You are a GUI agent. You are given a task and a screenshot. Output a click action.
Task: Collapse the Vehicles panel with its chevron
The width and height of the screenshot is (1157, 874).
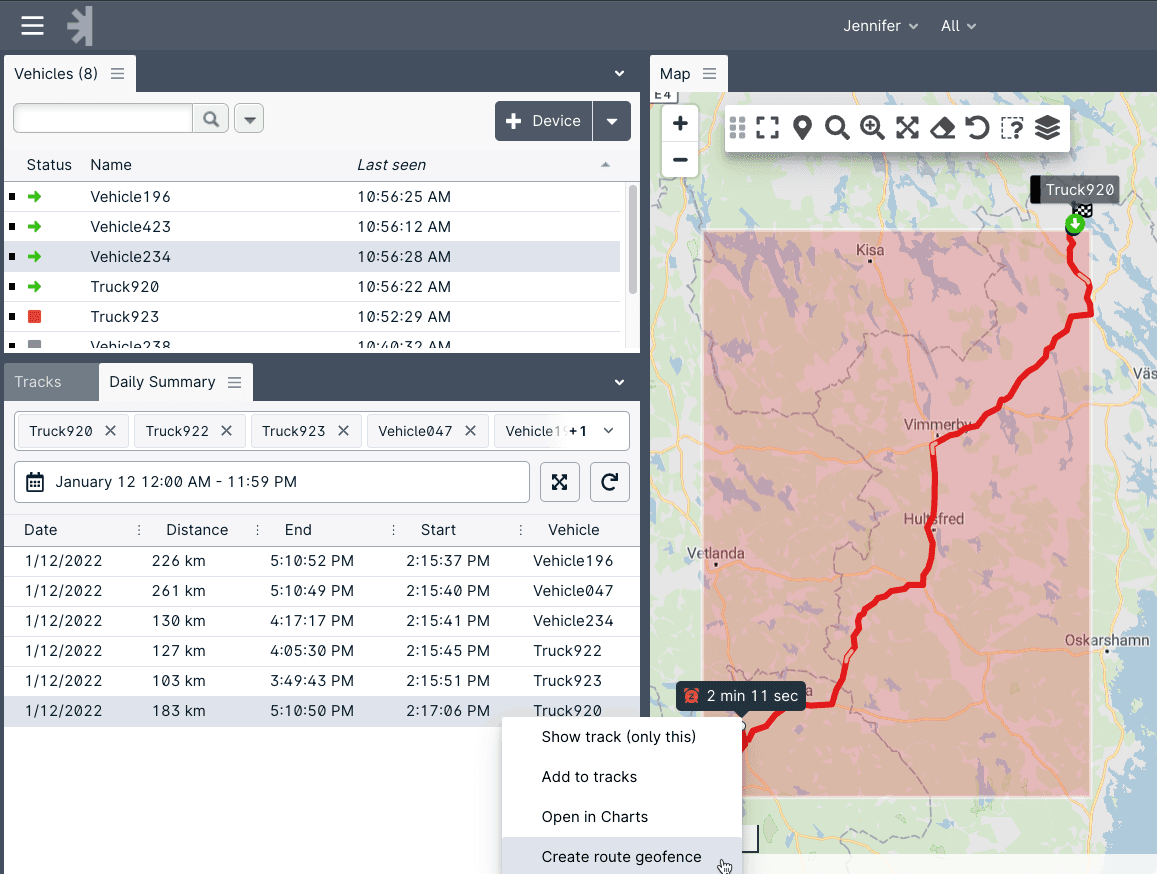click(618, 73)
